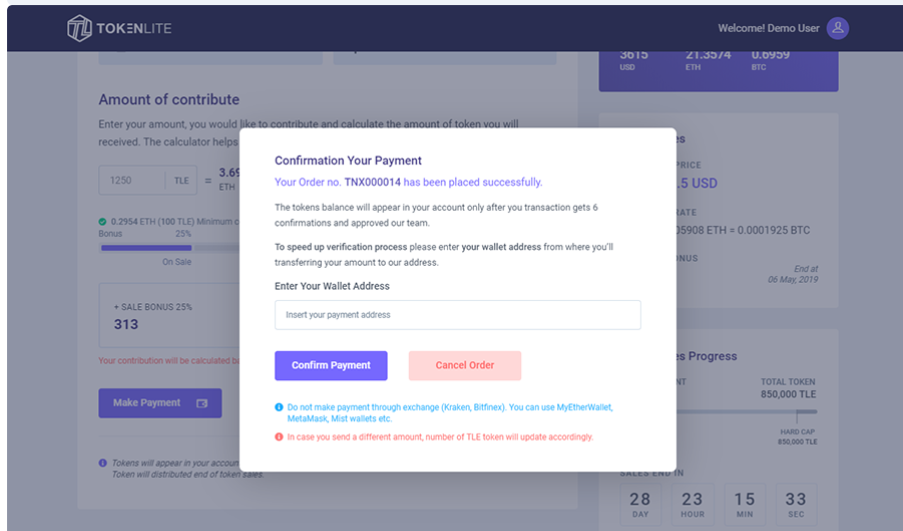Screen dimensions: 903x531
Task: Click the info icon beside 'Tokens will appear'
Action: (103, 463)
